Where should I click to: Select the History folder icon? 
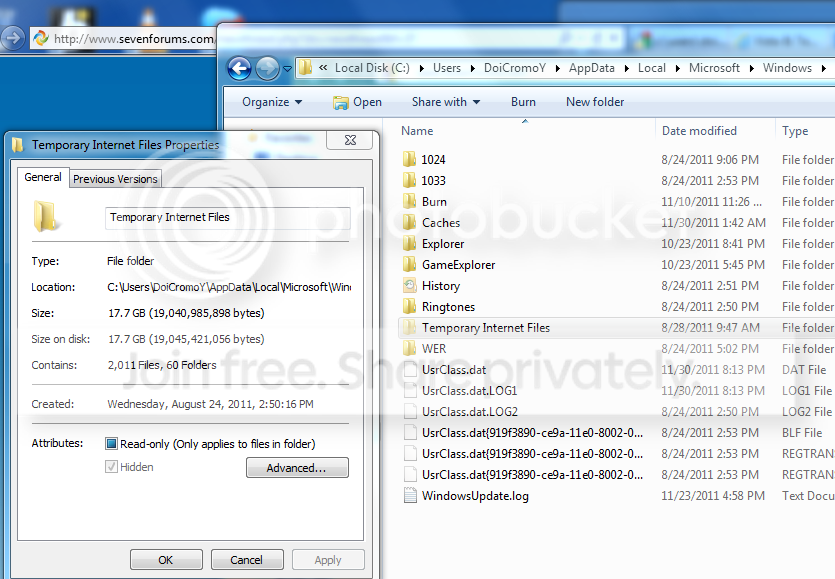[409, 286]
